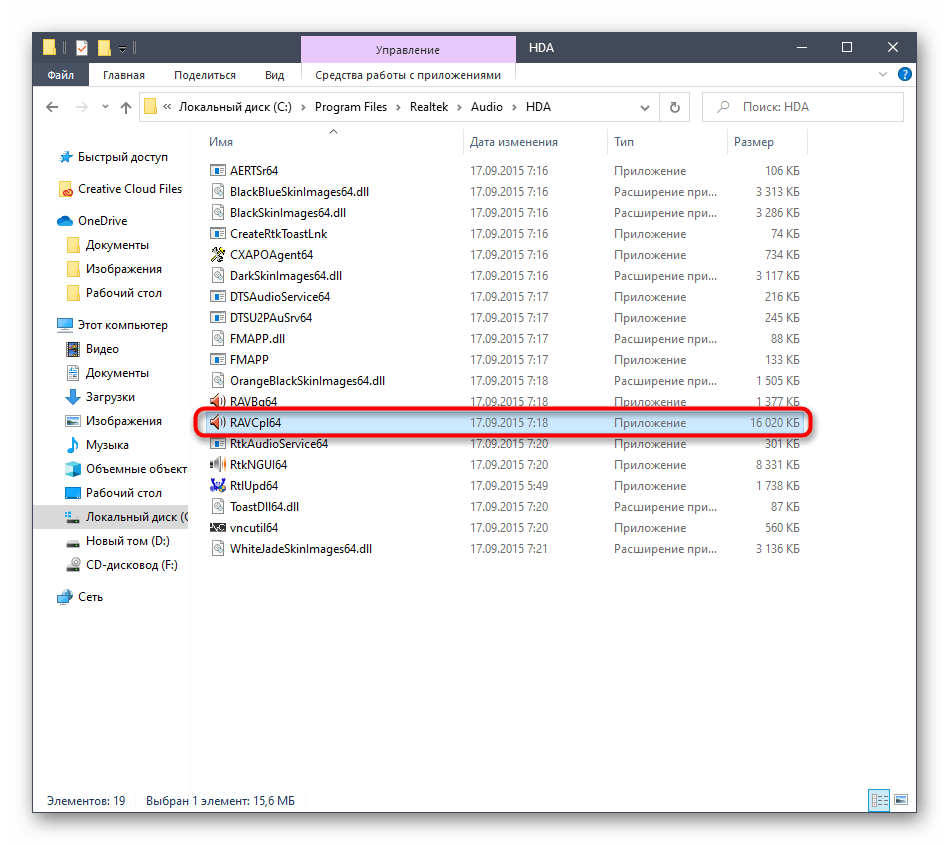Click Program Files in the address path
The image size is (949, 845).
(x=350, y=107)
